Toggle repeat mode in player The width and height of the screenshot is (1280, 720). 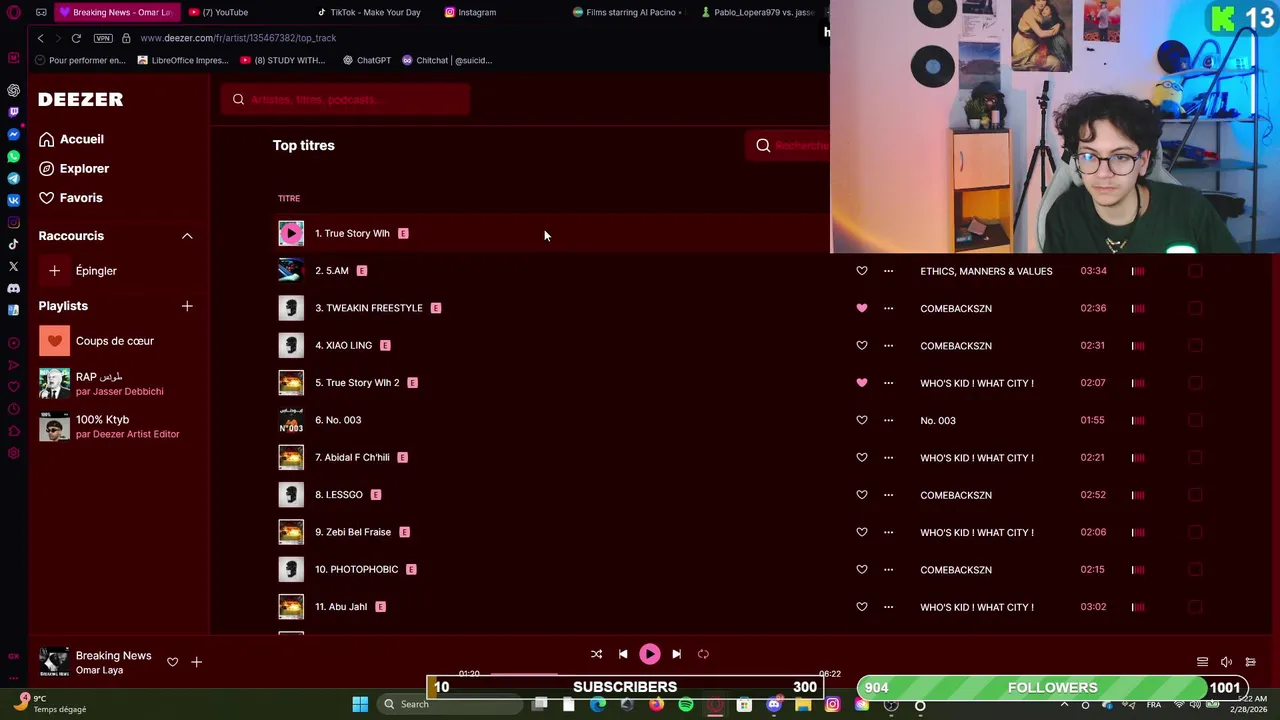pos(703,654)
